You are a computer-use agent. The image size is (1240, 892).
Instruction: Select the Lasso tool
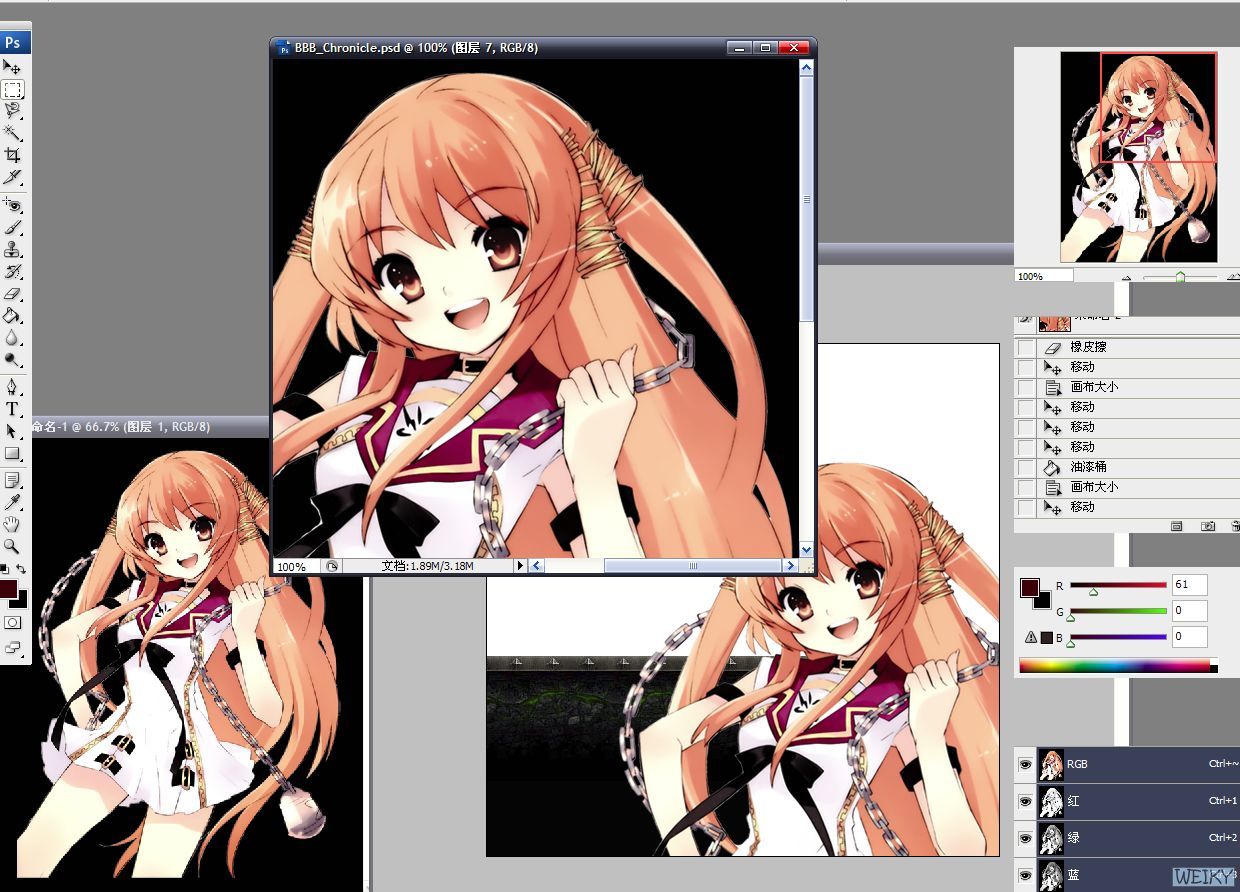pyautogui.click(x=13, y=111)
